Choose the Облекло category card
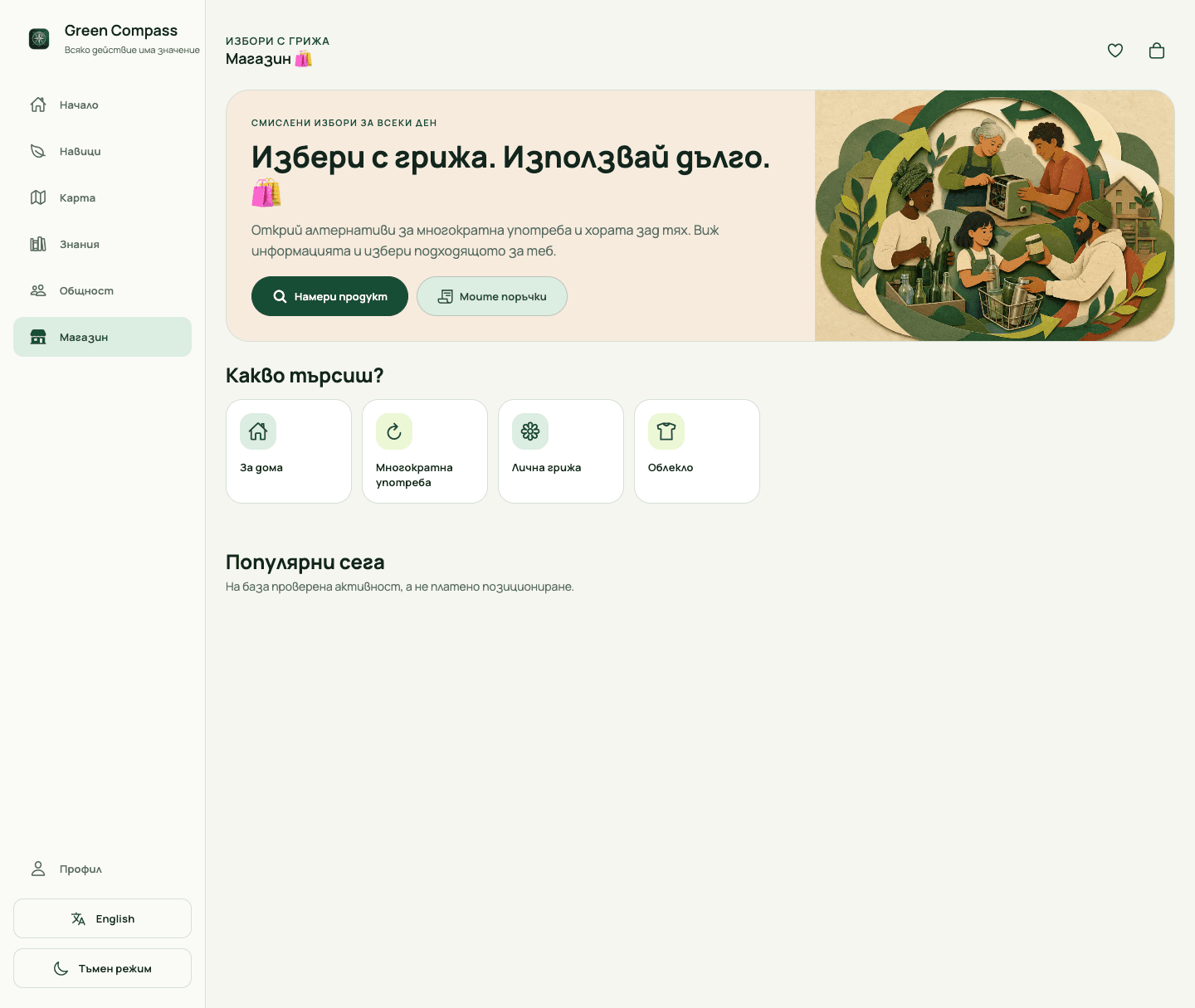This screenshot has width=1195, height=1008. tap(697, 451)
